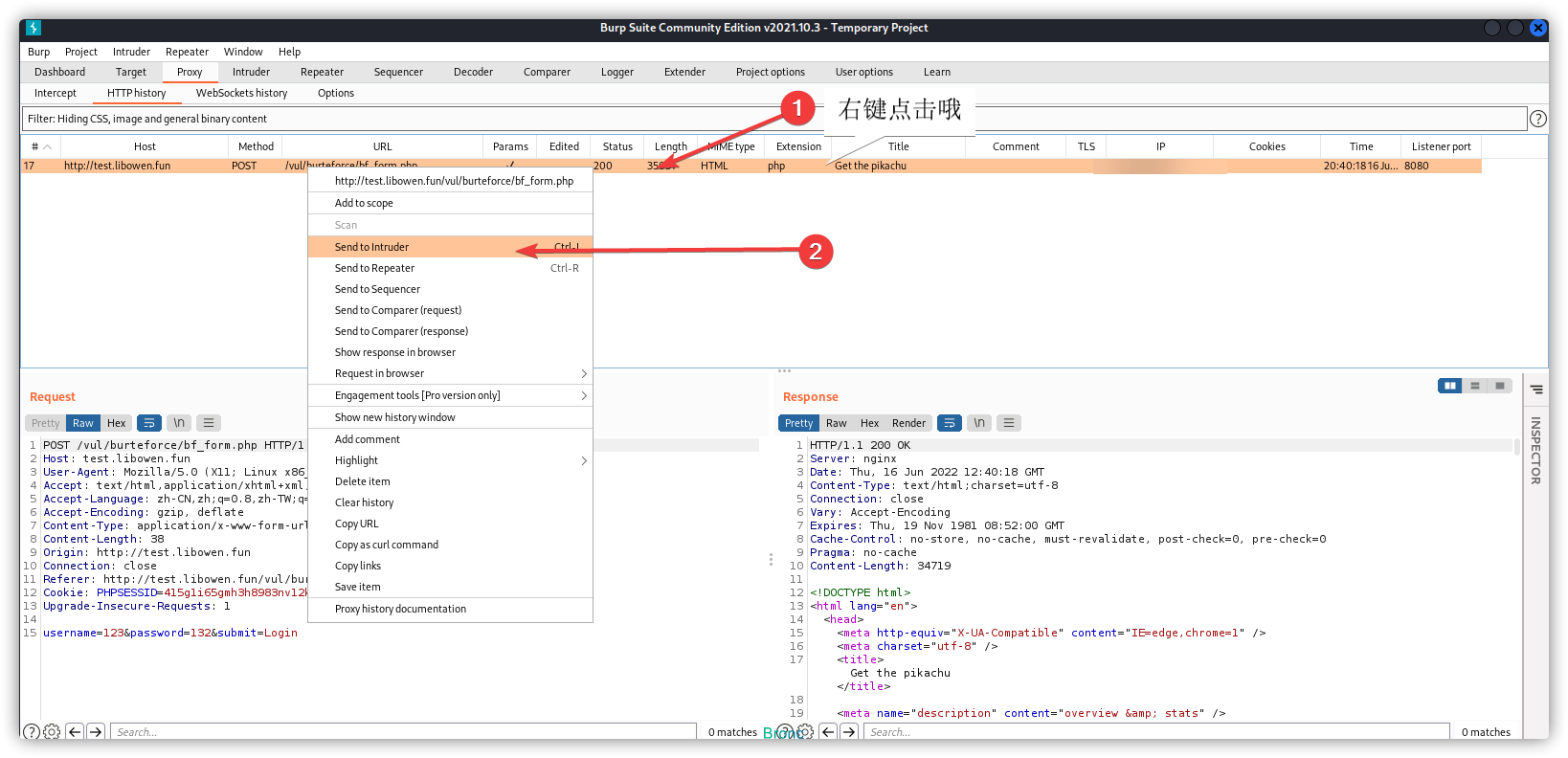Viewport: 1568px width, 758px height.
Task: Switch Response view to Raw
Action: coord(837,423)
